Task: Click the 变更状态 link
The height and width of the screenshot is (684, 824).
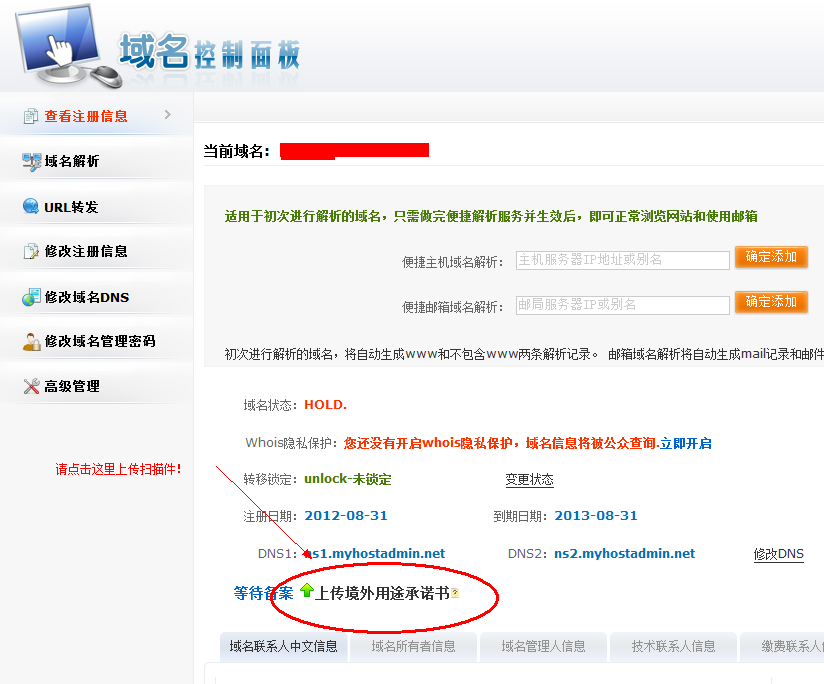Action: 529,480
